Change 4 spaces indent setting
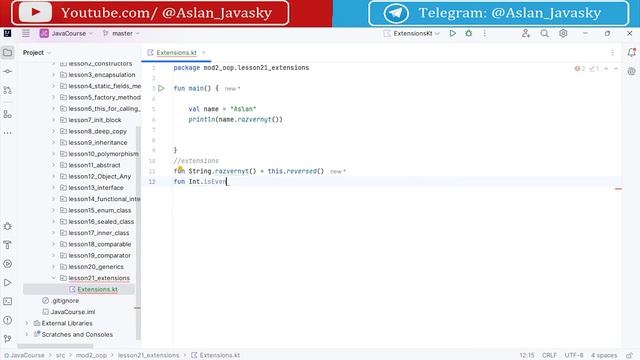This screenshot has height=360, width=640. tap(604, 356)
